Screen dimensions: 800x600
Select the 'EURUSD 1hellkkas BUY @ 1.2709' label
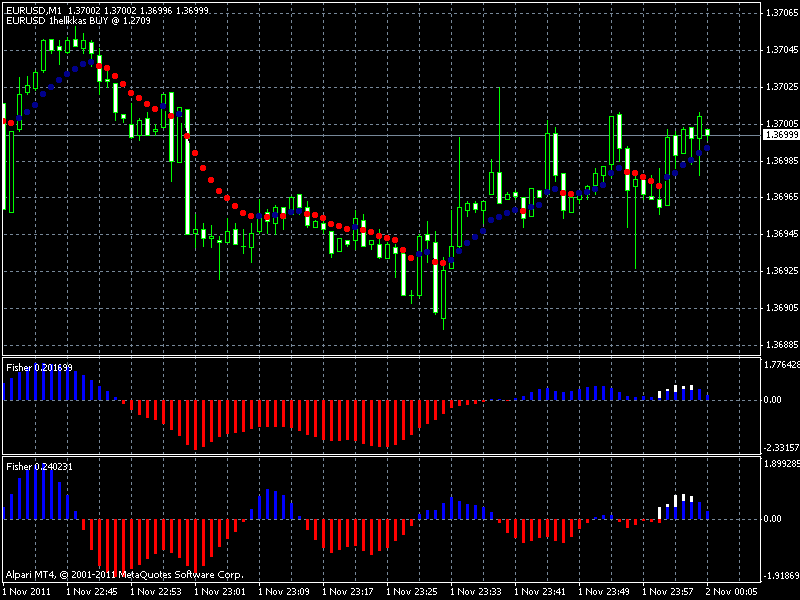(79, 21)
